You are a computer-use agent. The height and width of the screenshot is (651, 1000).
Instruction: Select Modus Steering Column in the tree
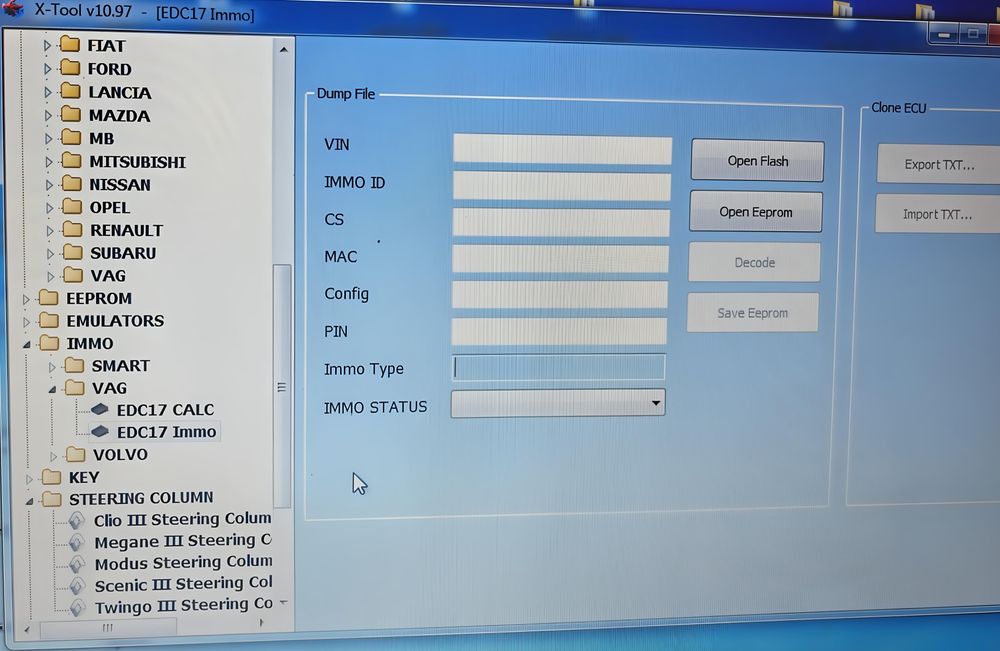point(183,563)
